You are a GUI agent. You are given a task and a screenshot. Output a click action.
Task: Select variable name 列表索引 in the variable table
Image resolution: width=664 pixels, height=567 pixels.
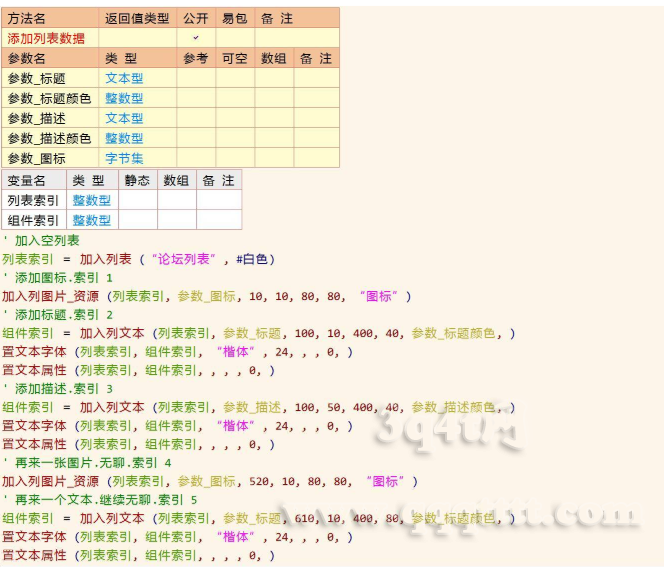(x=33, y=200)
